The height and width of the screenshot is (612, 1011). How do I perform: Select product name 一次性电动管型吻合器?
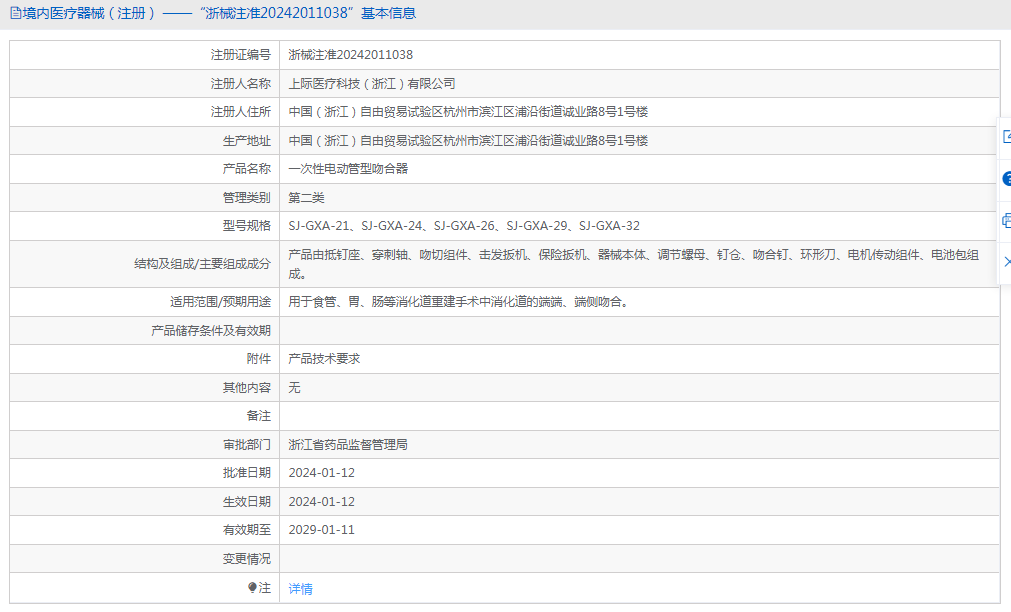pyautogui.click(x=348, y=169)
